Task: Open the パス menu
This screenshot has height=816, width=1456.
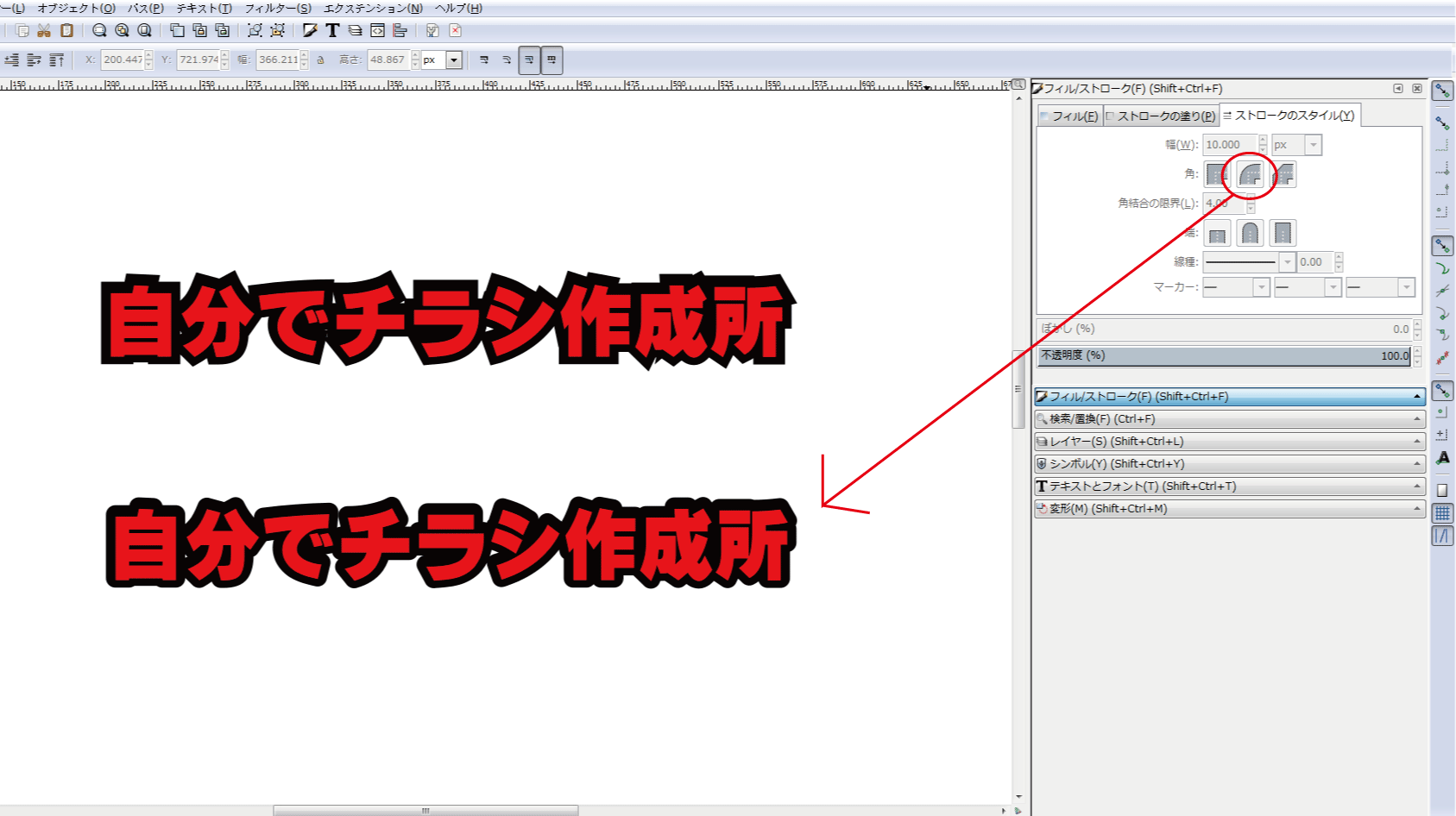Action: (146, 8)
